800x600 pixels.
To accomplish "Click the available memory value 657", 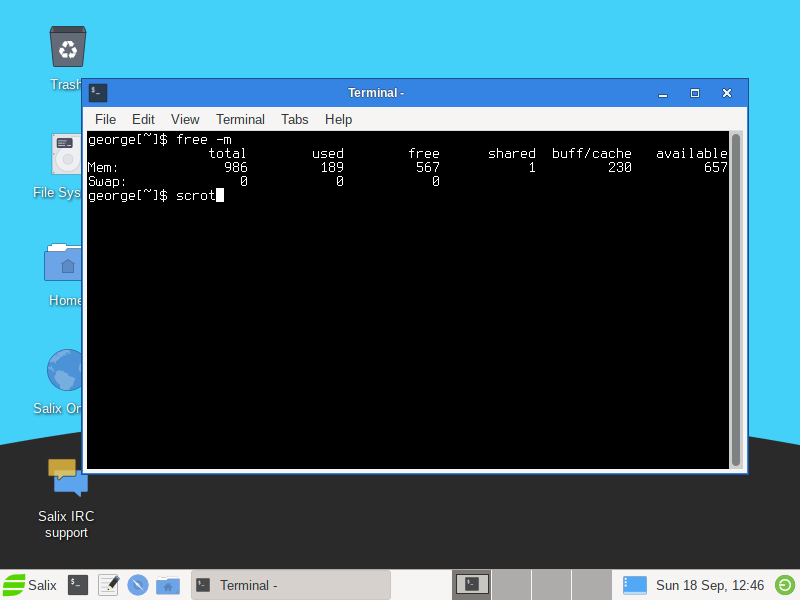I will point(716,167).
